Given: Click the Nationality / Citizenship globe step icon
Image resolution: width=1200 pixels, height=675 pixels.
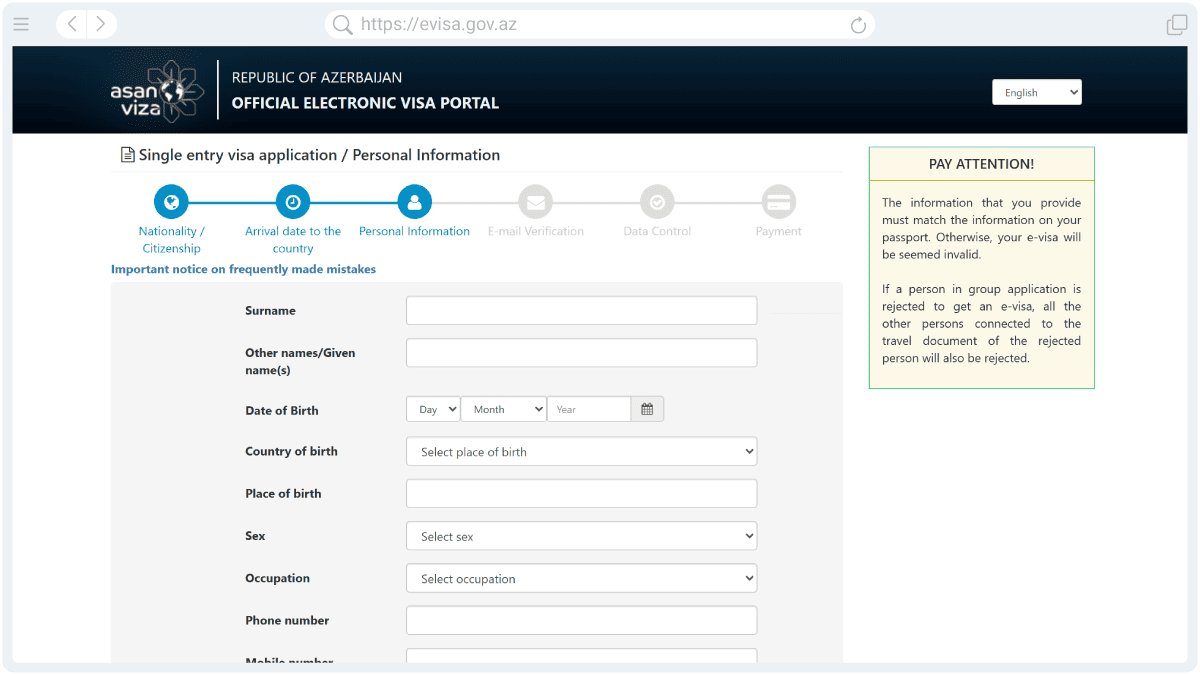Looking at the screenshot, I should pyautogui.click(x=171, y=202).
